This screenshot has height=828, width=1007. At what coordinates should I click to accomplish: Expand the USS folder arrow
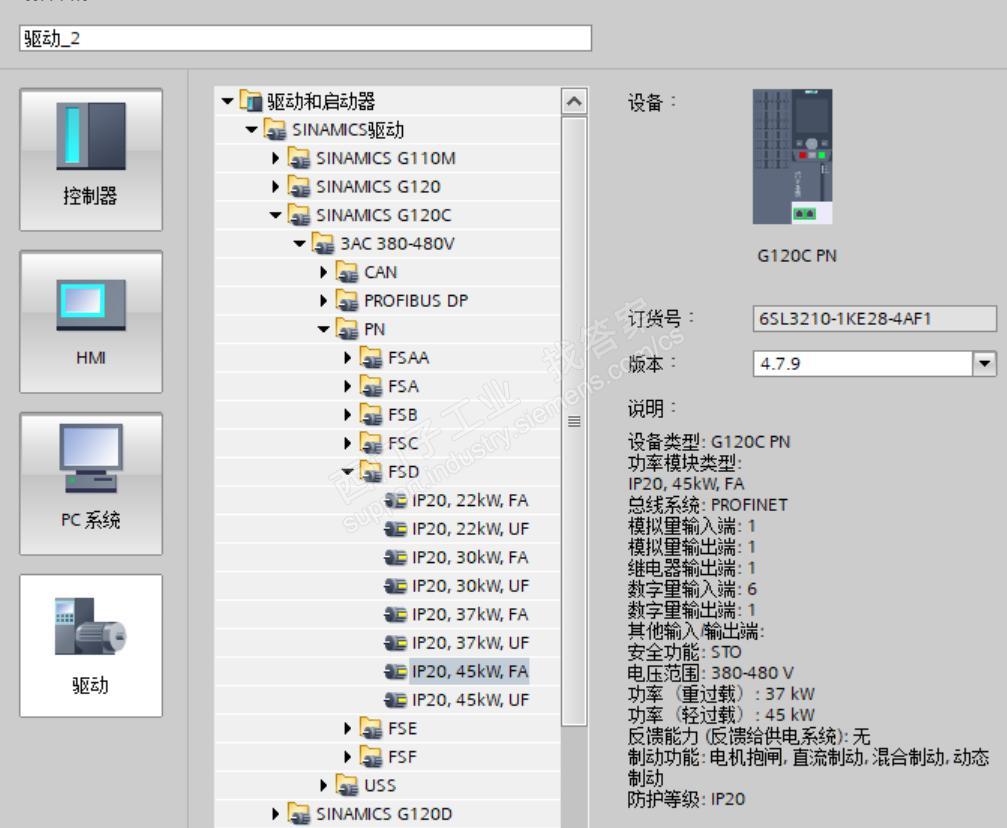[324, 786]
